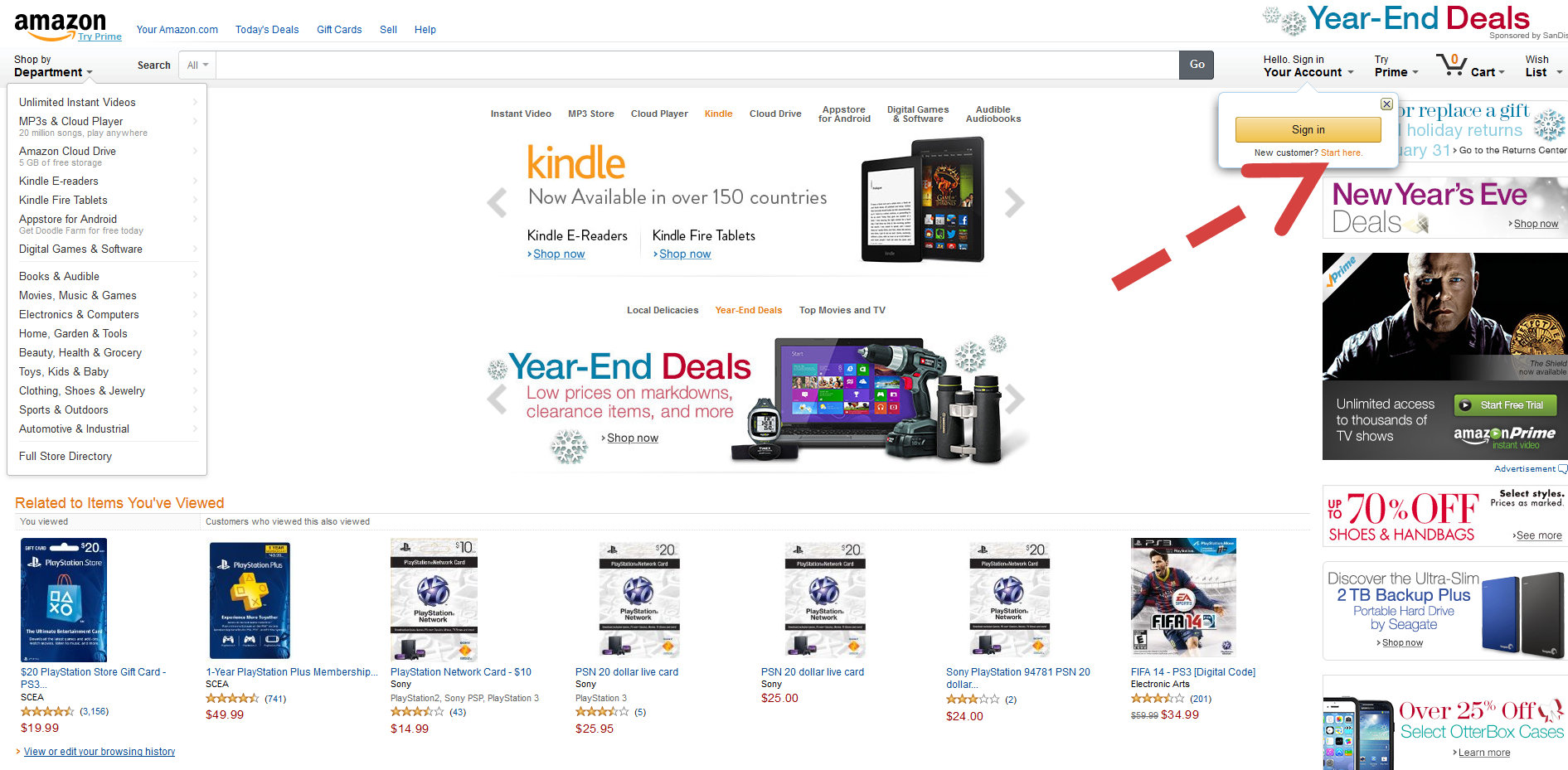Select the Top Movies and TV tab

click(842, 310)
